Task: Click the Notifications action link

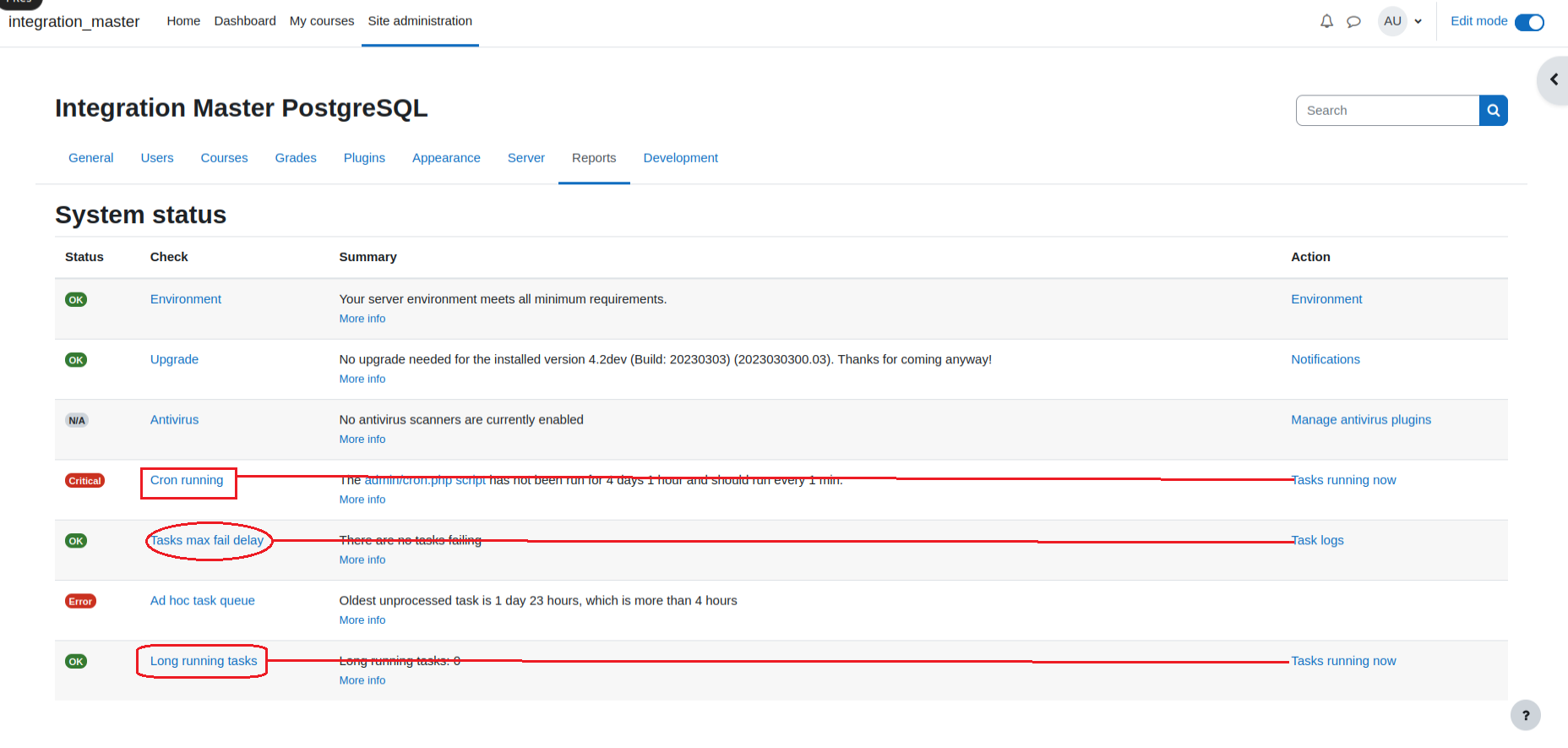Action: pyautogui.click(x=1326, y=359)
